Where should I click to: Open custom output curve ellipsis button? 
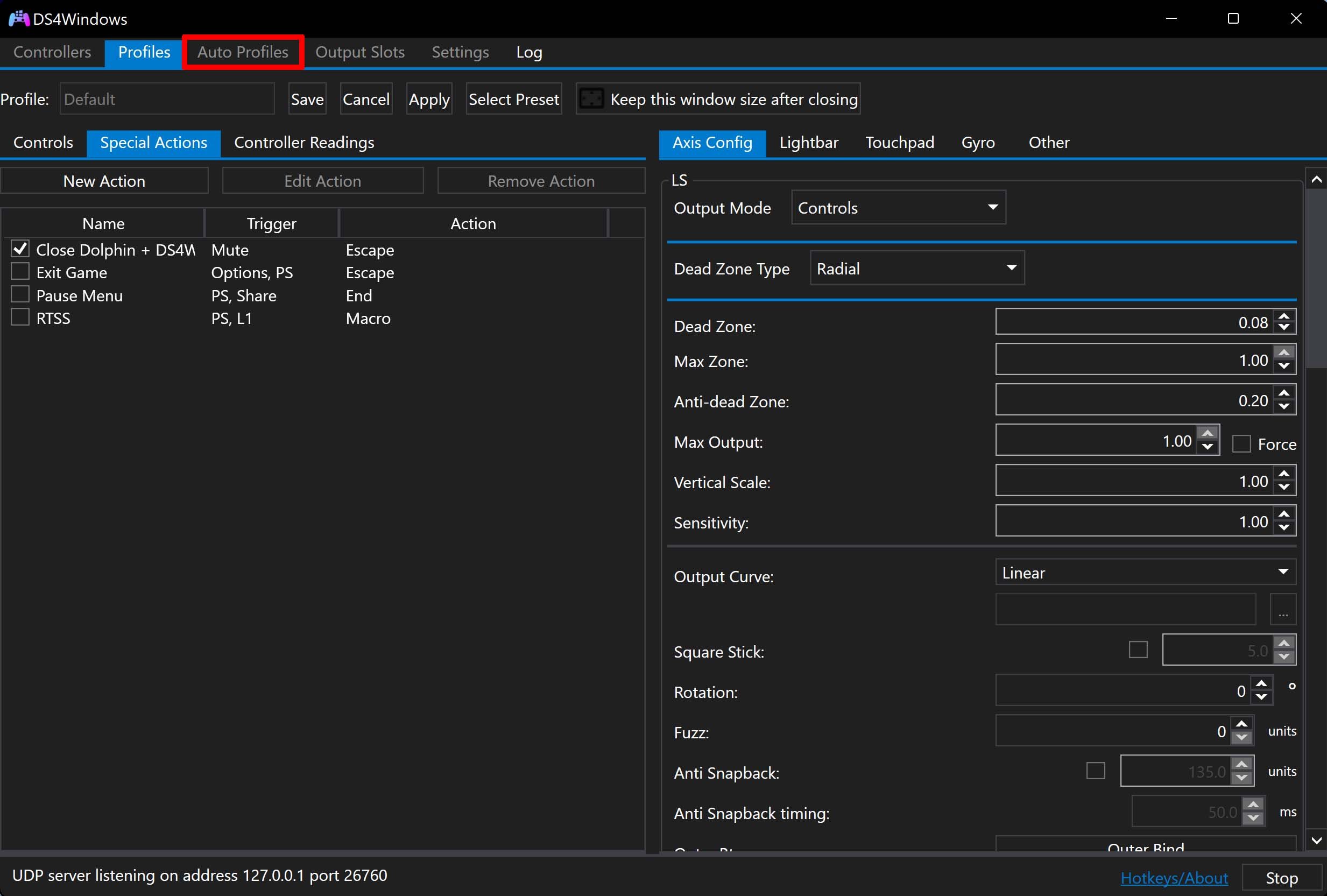pos(1282,609)
